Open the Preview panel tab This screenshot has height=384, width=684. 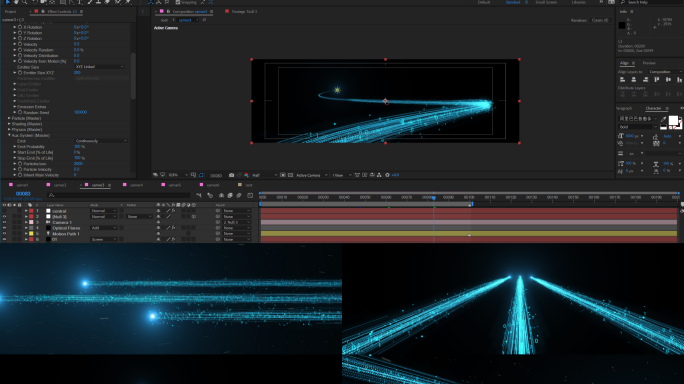pyautogui.click(x=649, y=63)
